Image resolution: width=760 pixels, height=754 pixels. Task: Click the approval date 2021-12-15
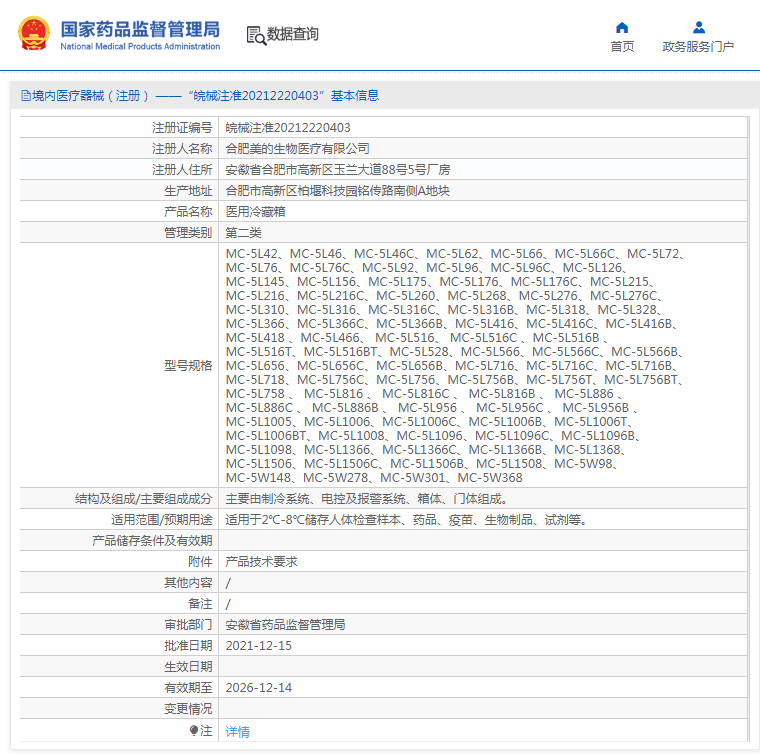coord(259,645)
